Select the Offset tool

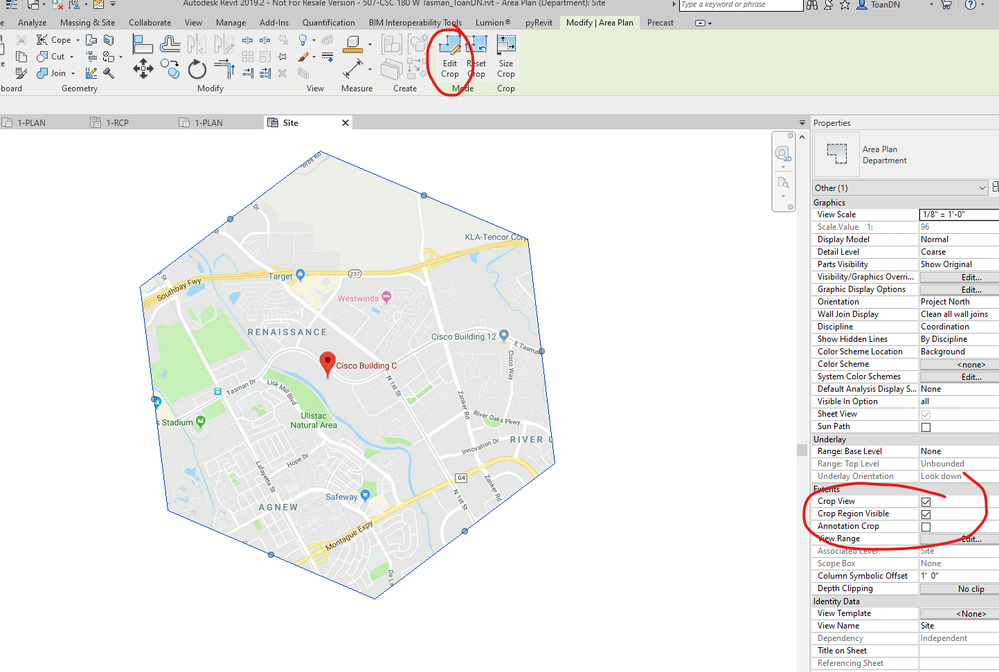169,44
